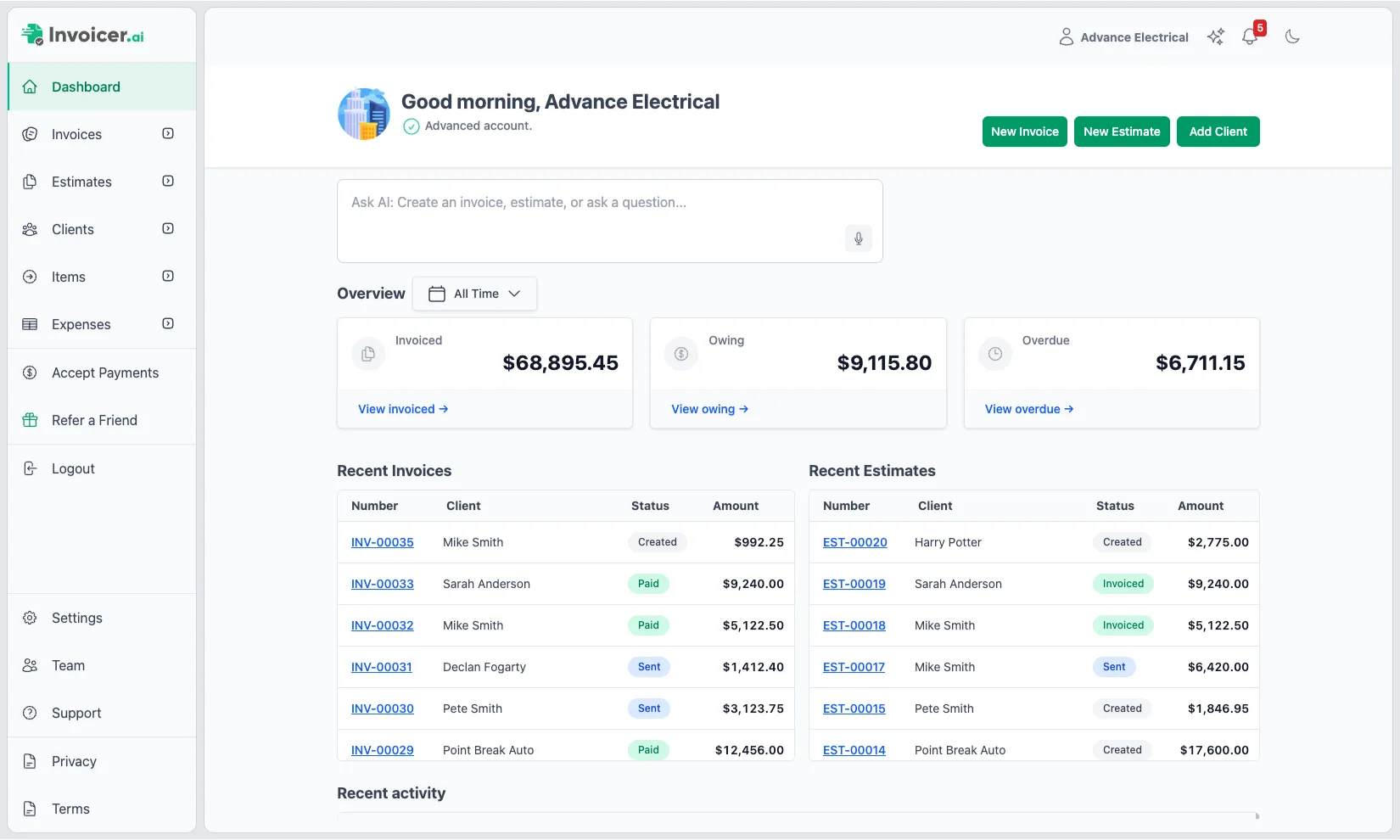
Task: Expand the Items sidebar submenu arrow
Action: 168,276
